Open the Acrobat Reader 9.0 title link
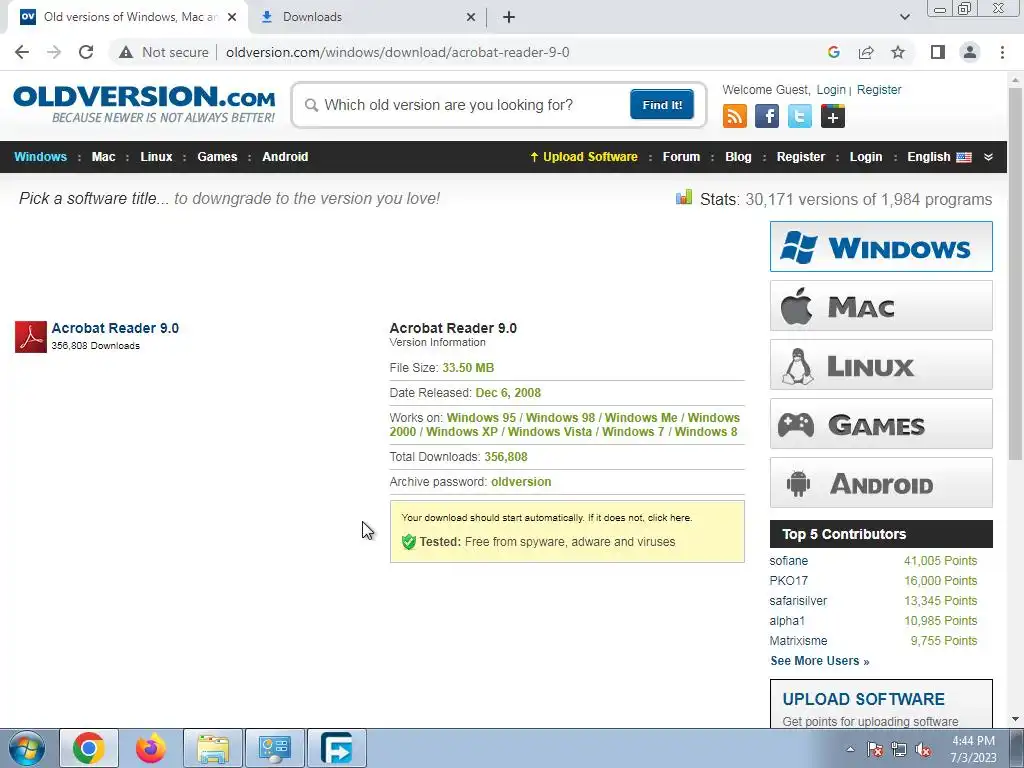This screenshot has height=768, width=1024. click(115, 328)
